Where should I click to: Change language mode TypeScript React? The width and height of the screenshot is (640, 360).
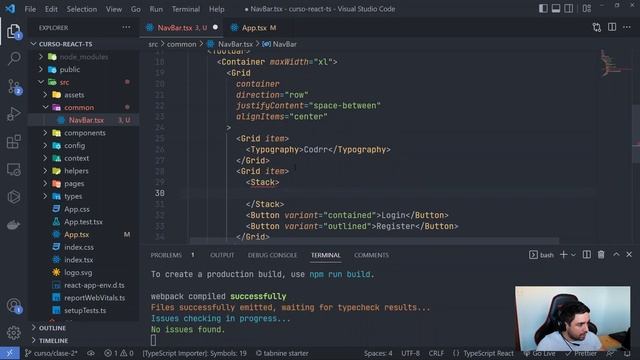tap(483, 353)
